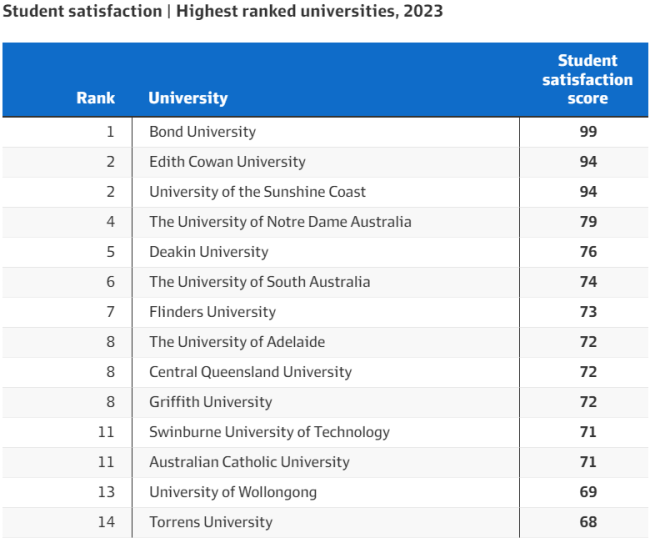Screen dimensions: 650x538
Task: Click 'Bond University' row name
Action: pyautogui.click(x=202, y=132)
